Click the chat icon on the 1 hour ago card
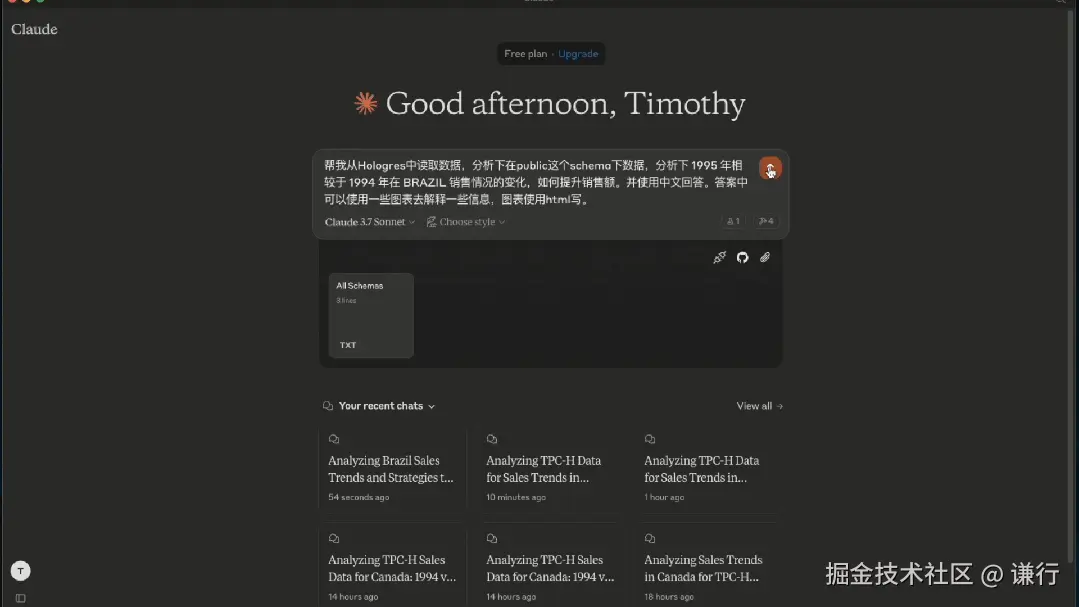The image size is (1079, 607). (650, 439)
